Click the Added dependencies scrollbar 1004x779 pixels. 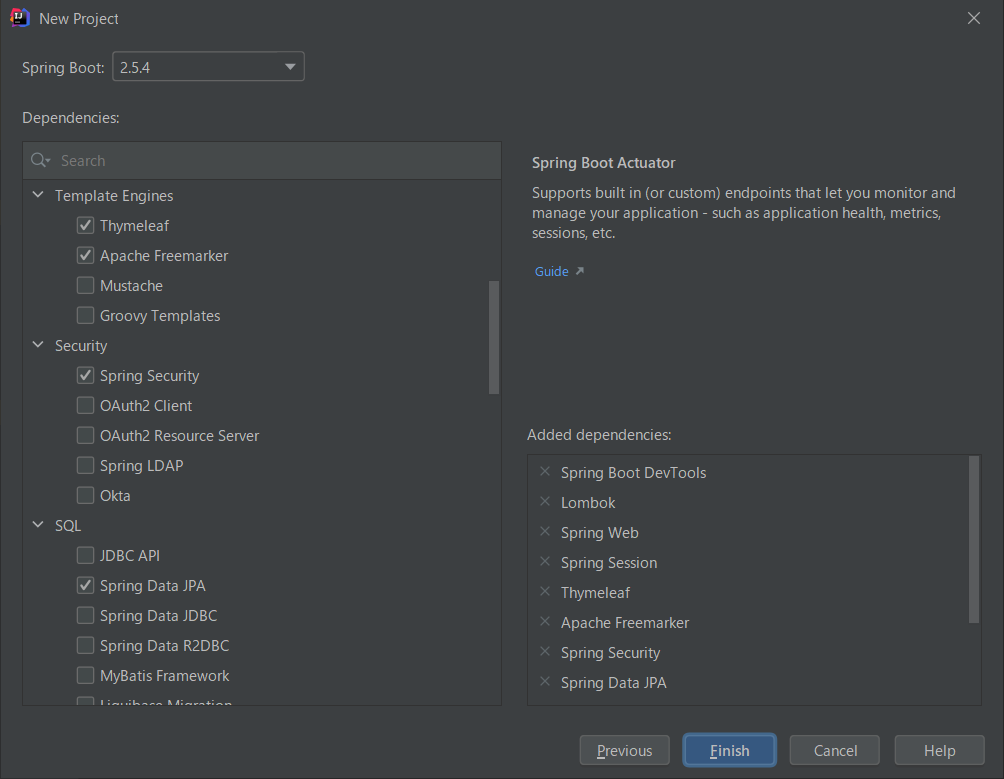pos(974,539)
